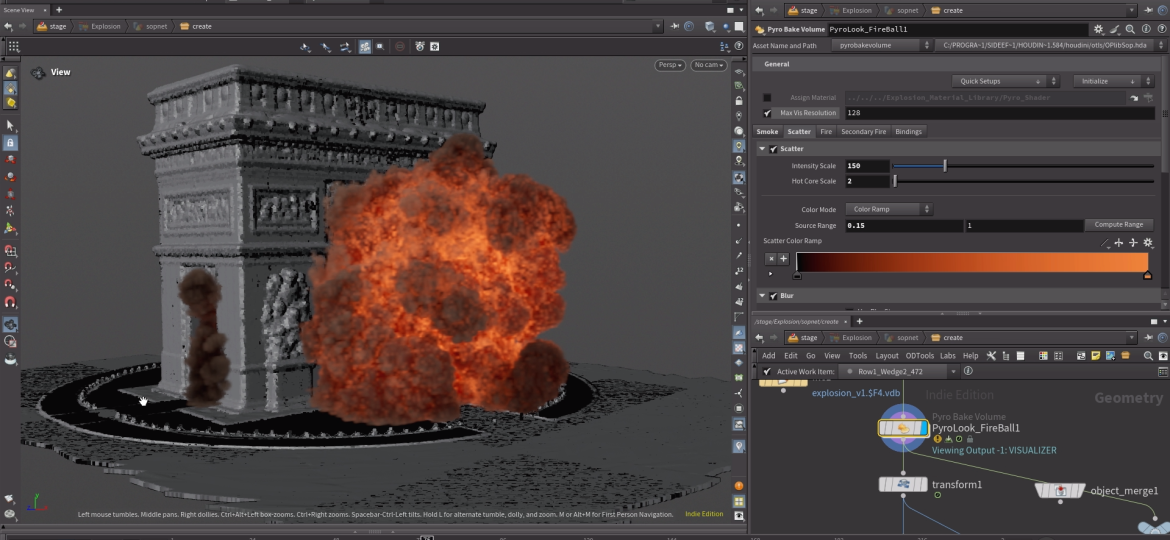The width and height of the screenshot is (1170, 540).
Task: Open the ODTools menu
Action: tap(918, 356)
